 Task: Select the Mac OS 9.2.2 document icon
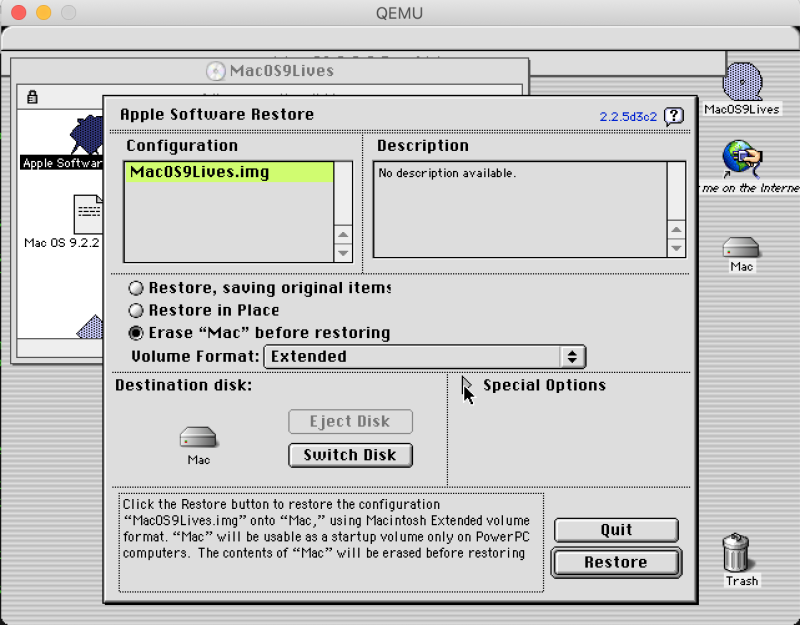click(88, 214)
